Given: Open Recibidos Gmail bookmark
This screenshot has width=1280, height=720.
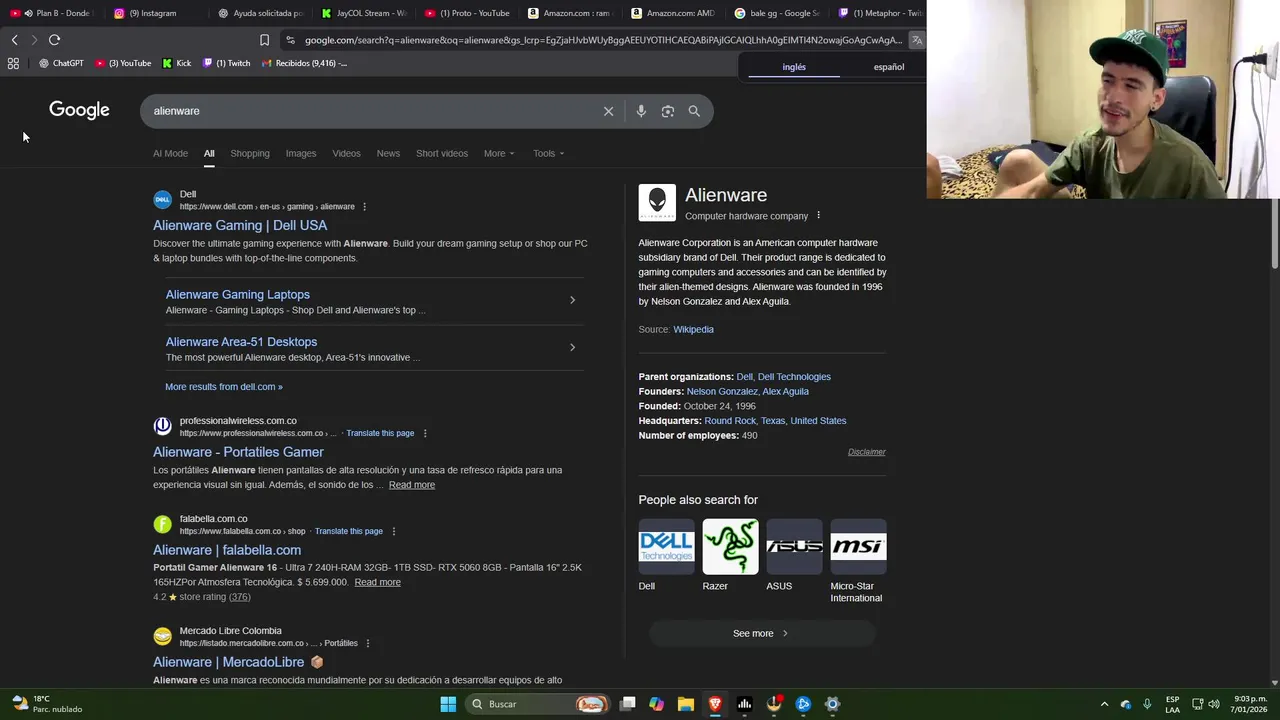Looking at the screenshot, I should tap(305, 63).
